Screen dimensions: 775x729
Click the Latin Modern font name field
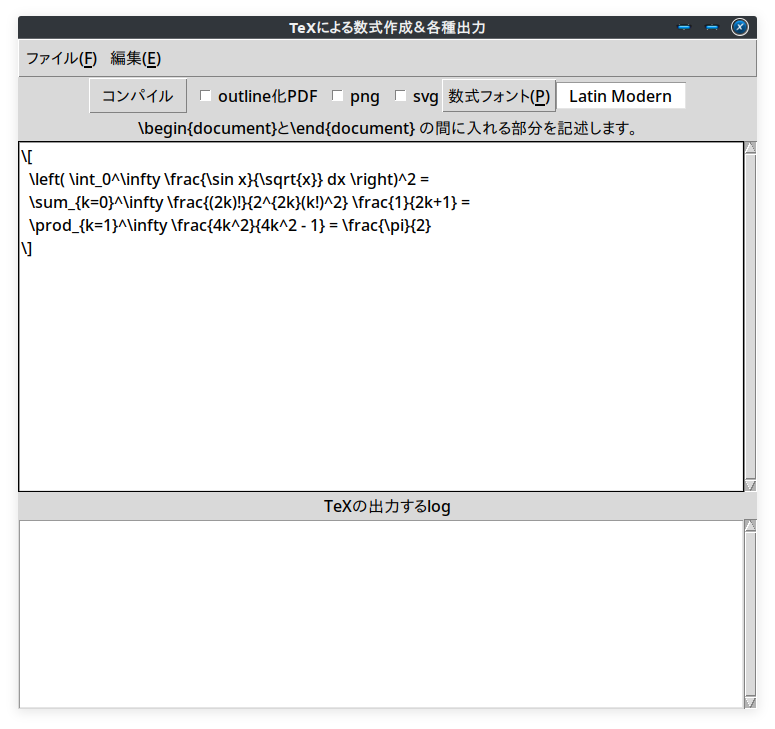tap(620, 96)
